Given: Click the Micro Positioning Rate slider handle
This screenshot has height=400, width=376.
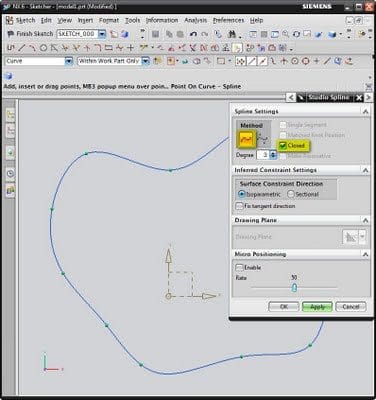Looking at the screenshot, I should click(294, 287).
